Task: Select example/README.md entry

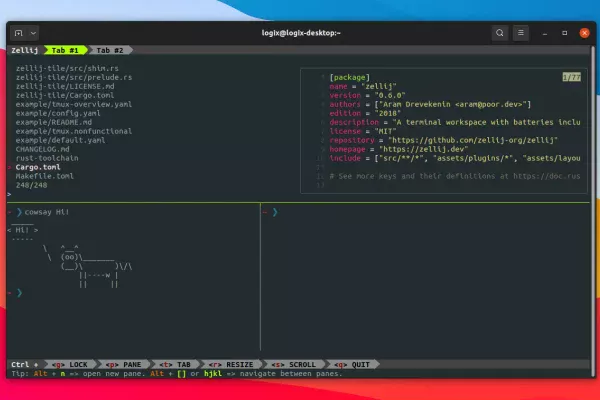Action: coord(54,122)
